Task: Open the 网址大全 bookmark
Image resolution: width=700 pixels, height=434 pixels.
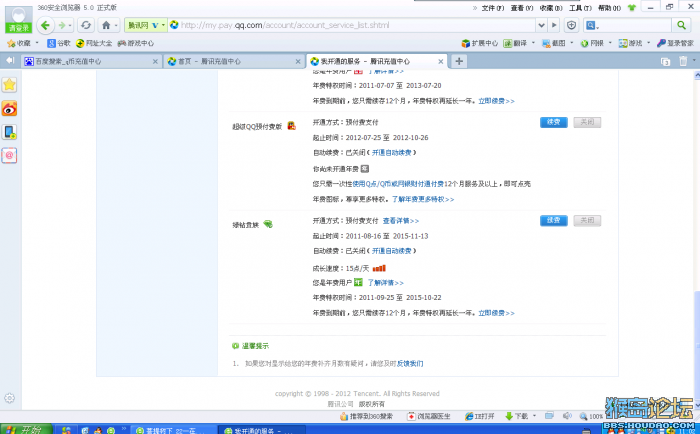Action: coord(94,43)
